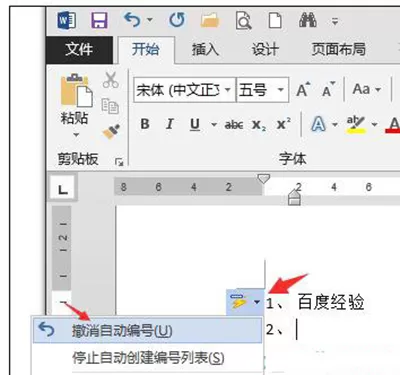
Task: Decrease font size with the shrink font icon
Action: coord(328,89)
